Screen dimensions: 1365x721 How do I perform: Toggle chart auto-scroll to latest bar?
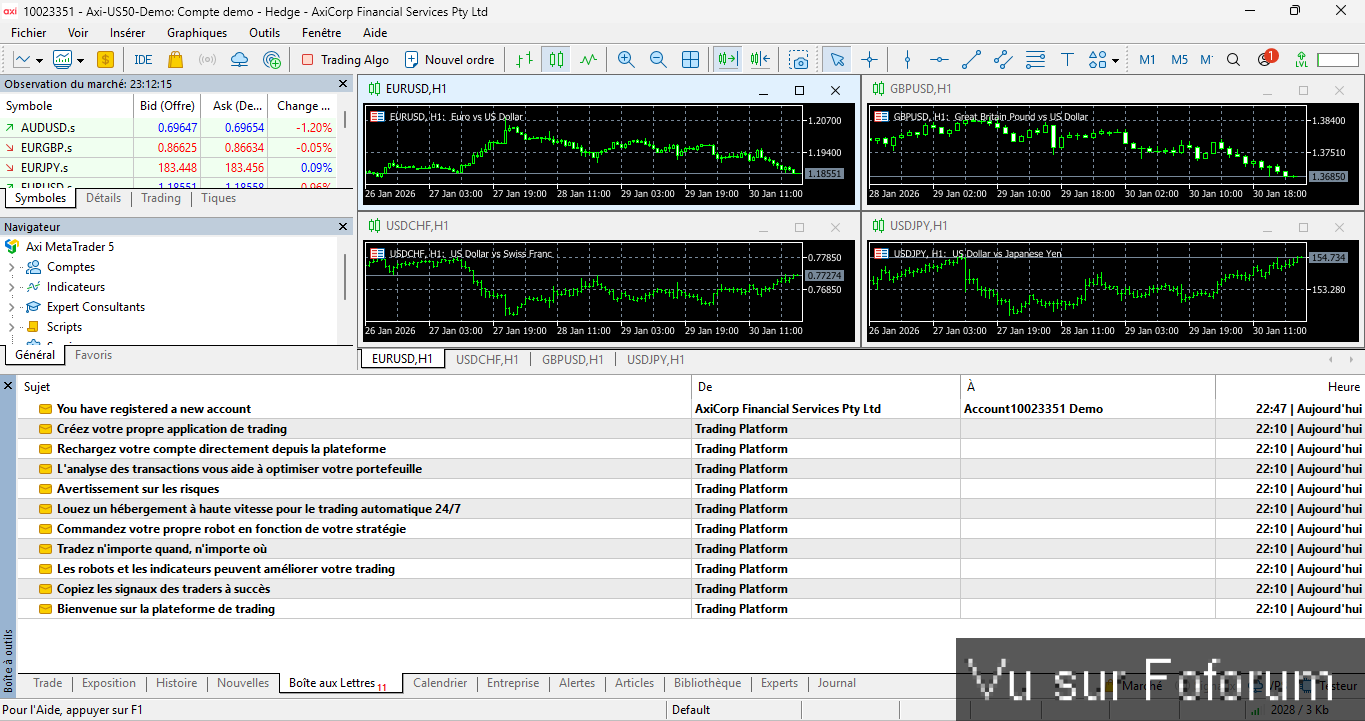pos(727,60)
